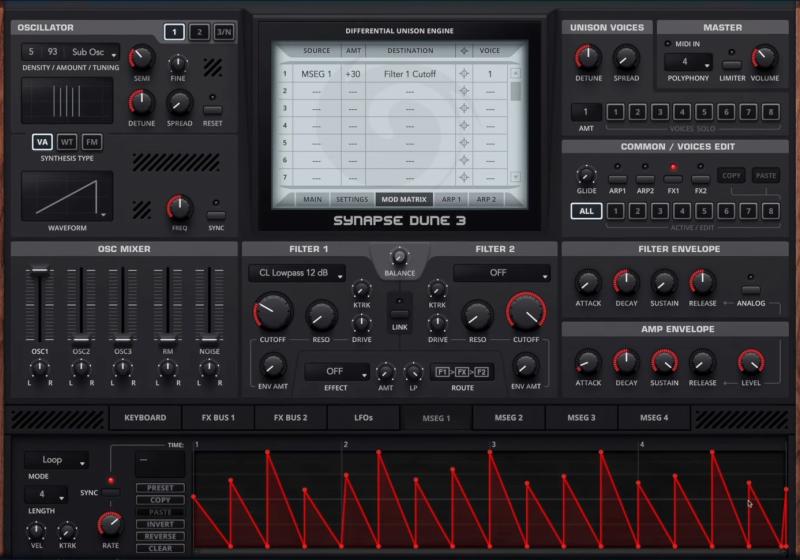Toggle the oscillator RESET switch
Viewport: 800px width, 560px height.
212,110
